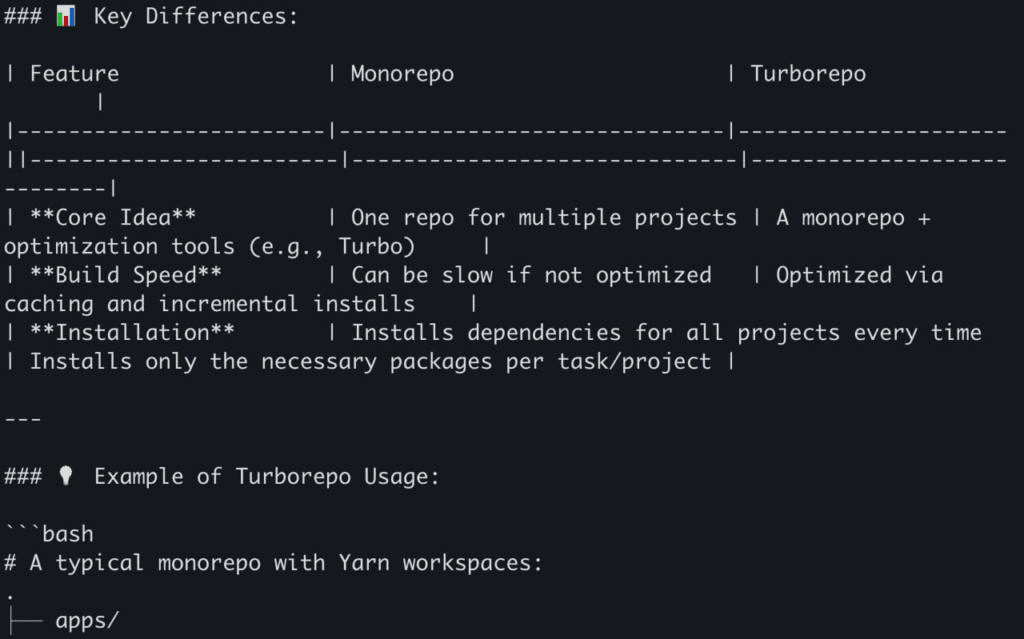The width and height of the screenshot is (1024, 639).
Task: Click the '```bash' code fence line
Action: pyautogui.click(x=49, y=534)
